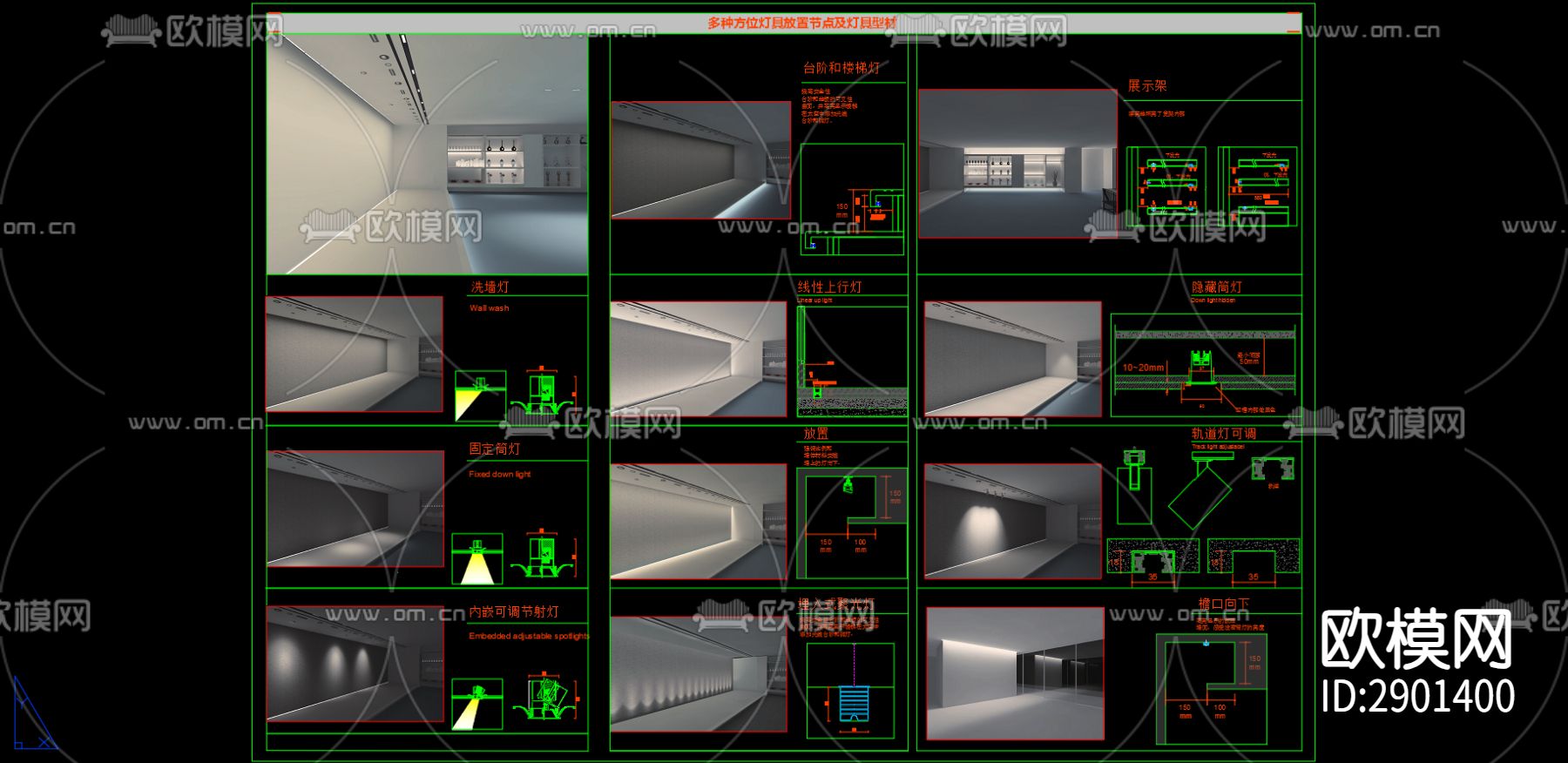Select the 洗墙灯 heading

pos(490,287)
